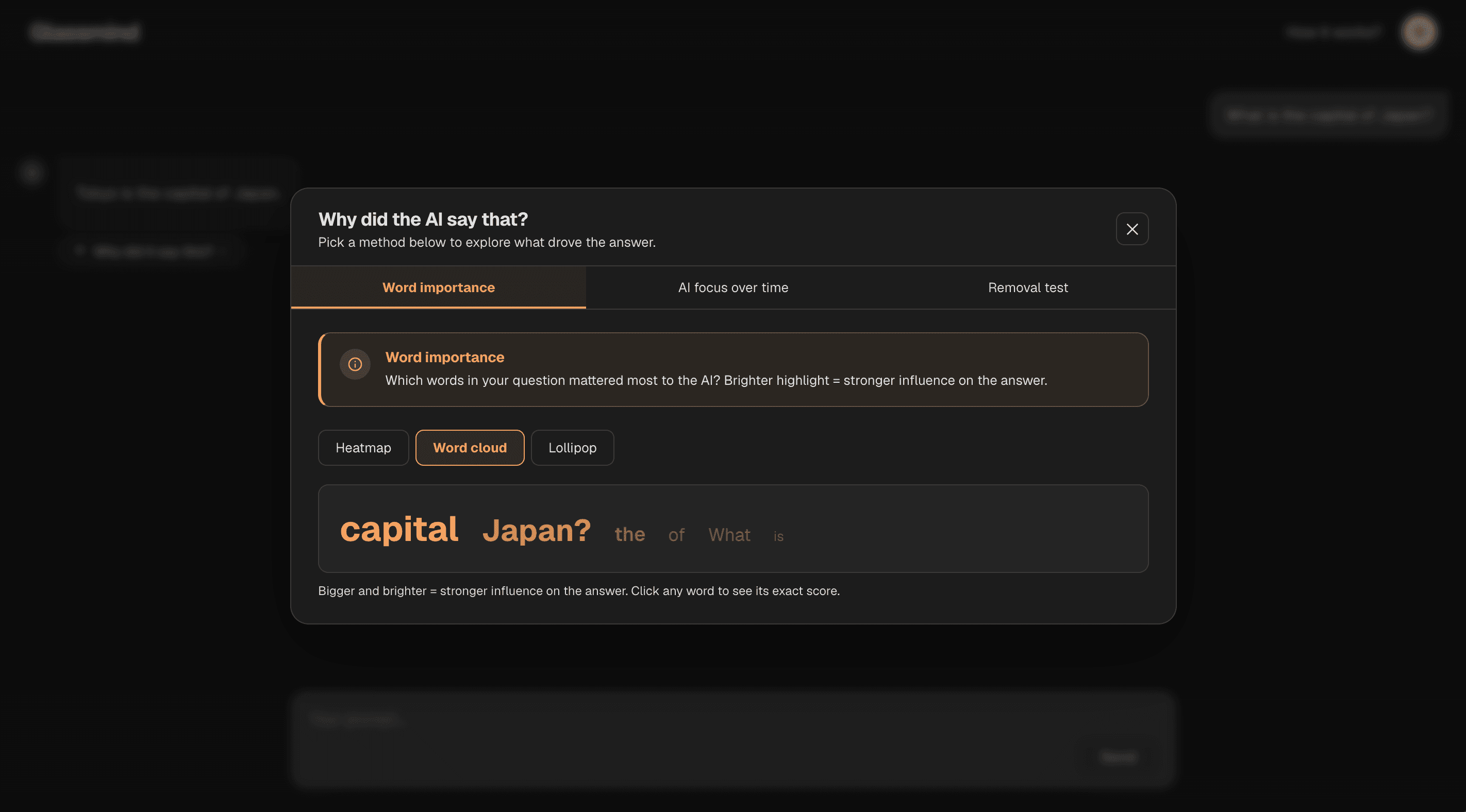Image resolution: width=1466 pixels, height=812 pixels.
Task: Click the word 'capital' in the cloud
Action: click(x=399, y=529)
